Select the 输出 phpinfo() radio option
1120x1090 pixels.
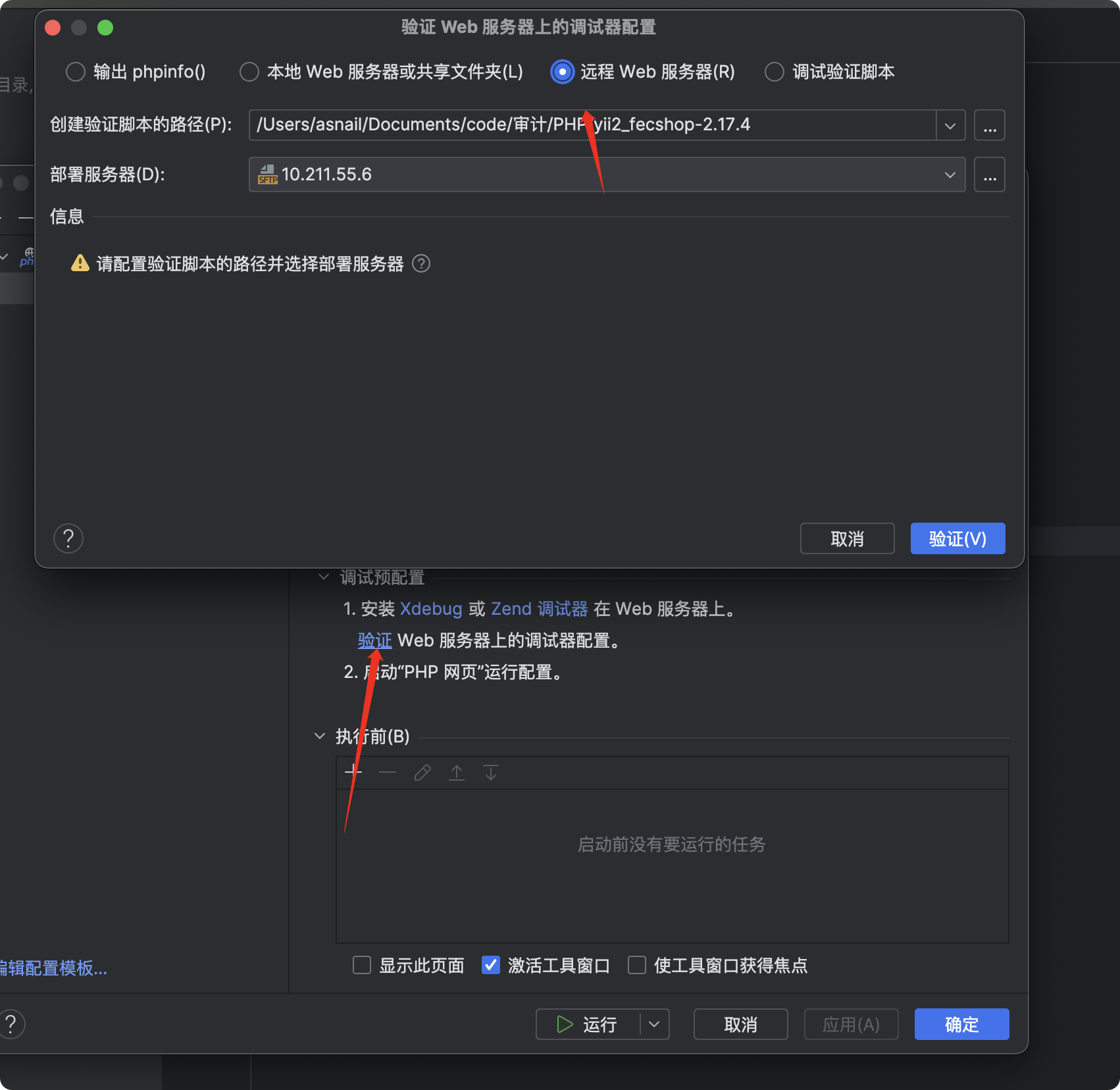click(x=76, y=72)
